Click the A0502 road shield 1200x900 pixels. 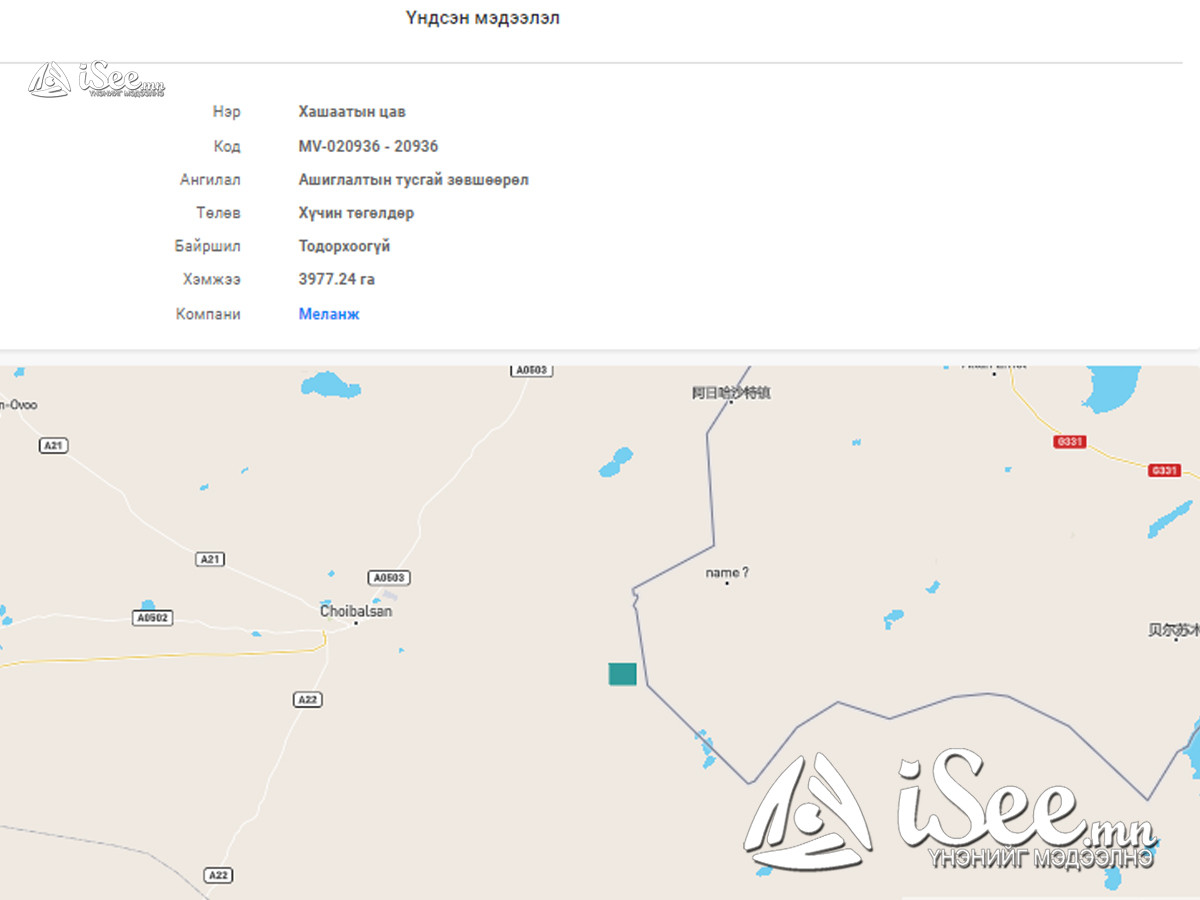pyautogui.click(x=153, y=618)
